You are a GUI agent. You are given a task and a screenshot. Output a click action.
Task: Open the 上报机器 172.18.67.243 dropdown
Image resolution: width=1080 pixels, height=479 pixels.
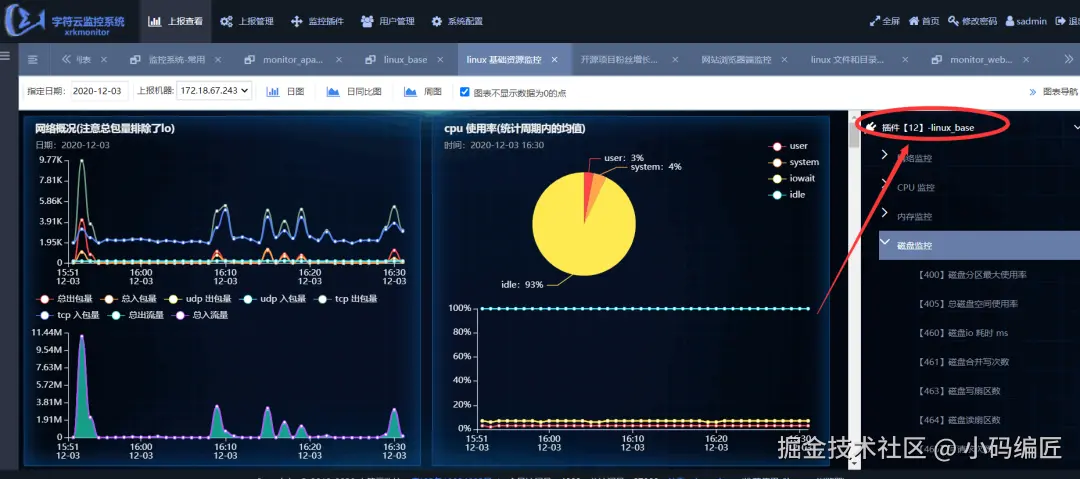(214, 91)
